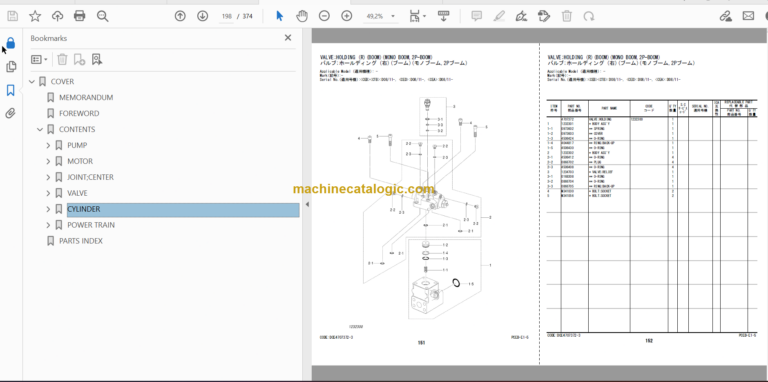Image resolution: width=768 pixels, height=382 pixels.
Task: Go to next page with down arrow
Action: pos(202,16)
